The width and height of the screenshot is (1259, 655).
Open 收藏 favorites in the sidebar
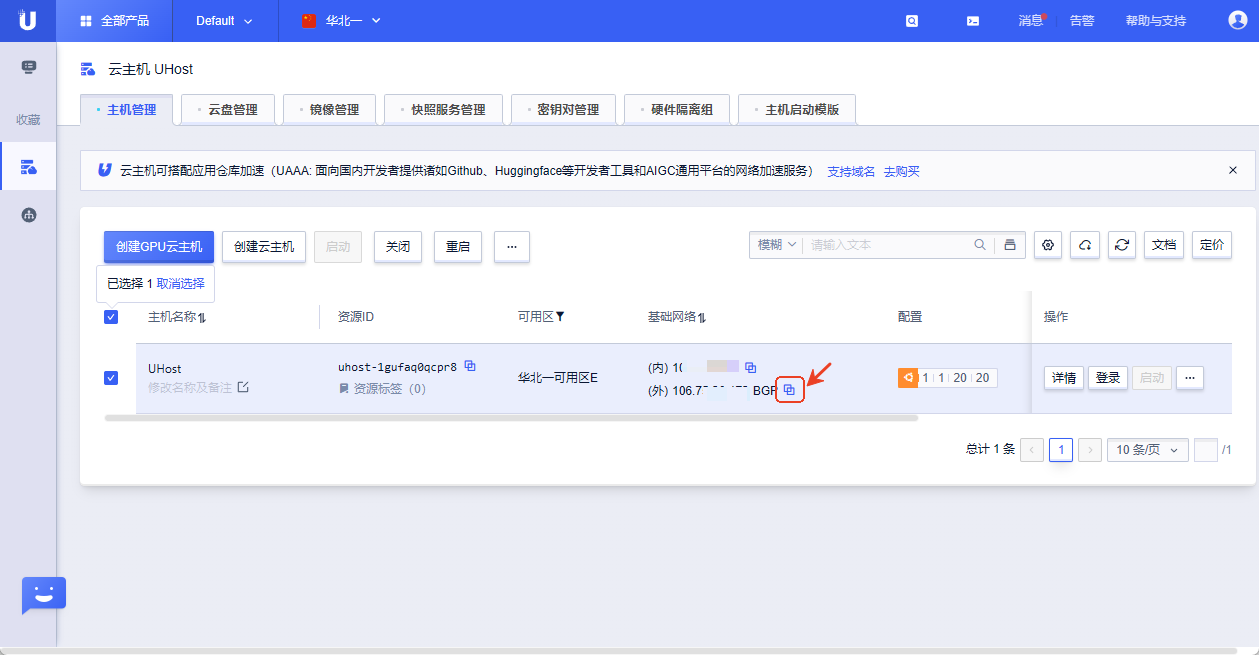tap(28, 119)
